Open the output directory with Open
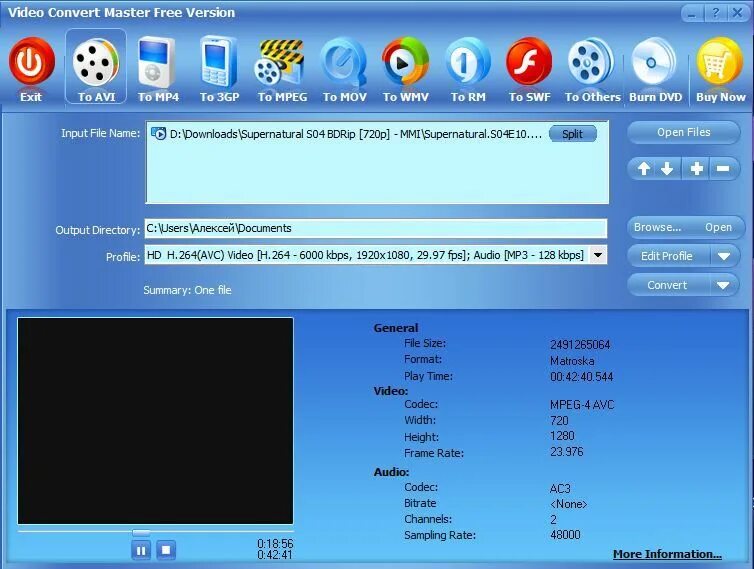The height and width of the screenshot is (569, 754). (x=718, y=228)
